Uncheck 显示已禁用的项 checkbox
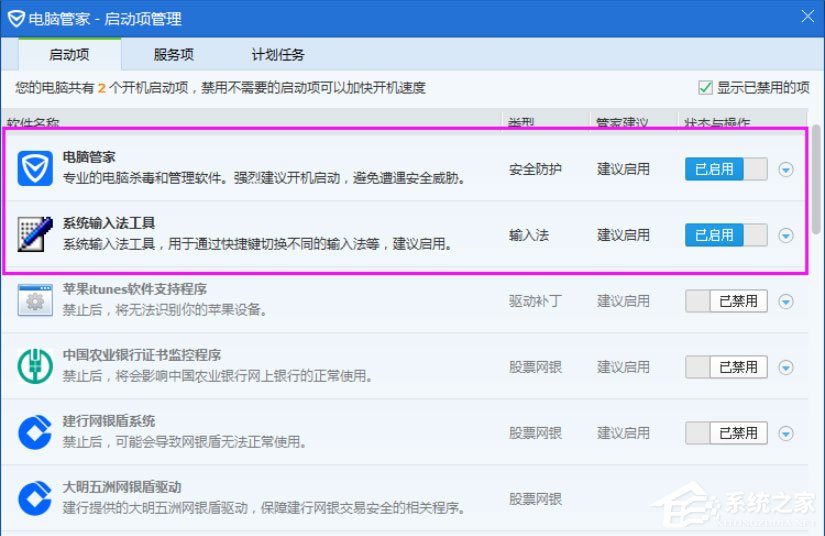The image size is (825, 536). (705, 87)
